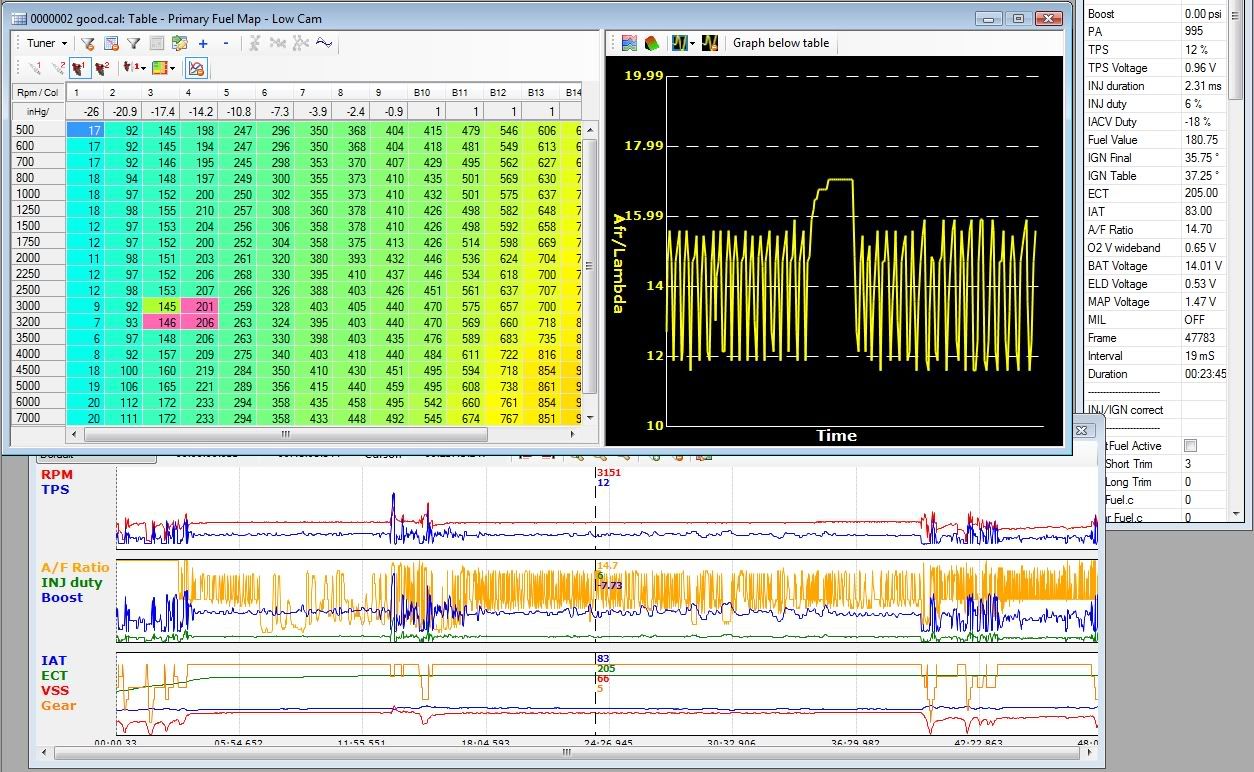Click the first greyed interpolate points icon
Viewport: 1254px width, 772px height.
[x=255, y=43]
